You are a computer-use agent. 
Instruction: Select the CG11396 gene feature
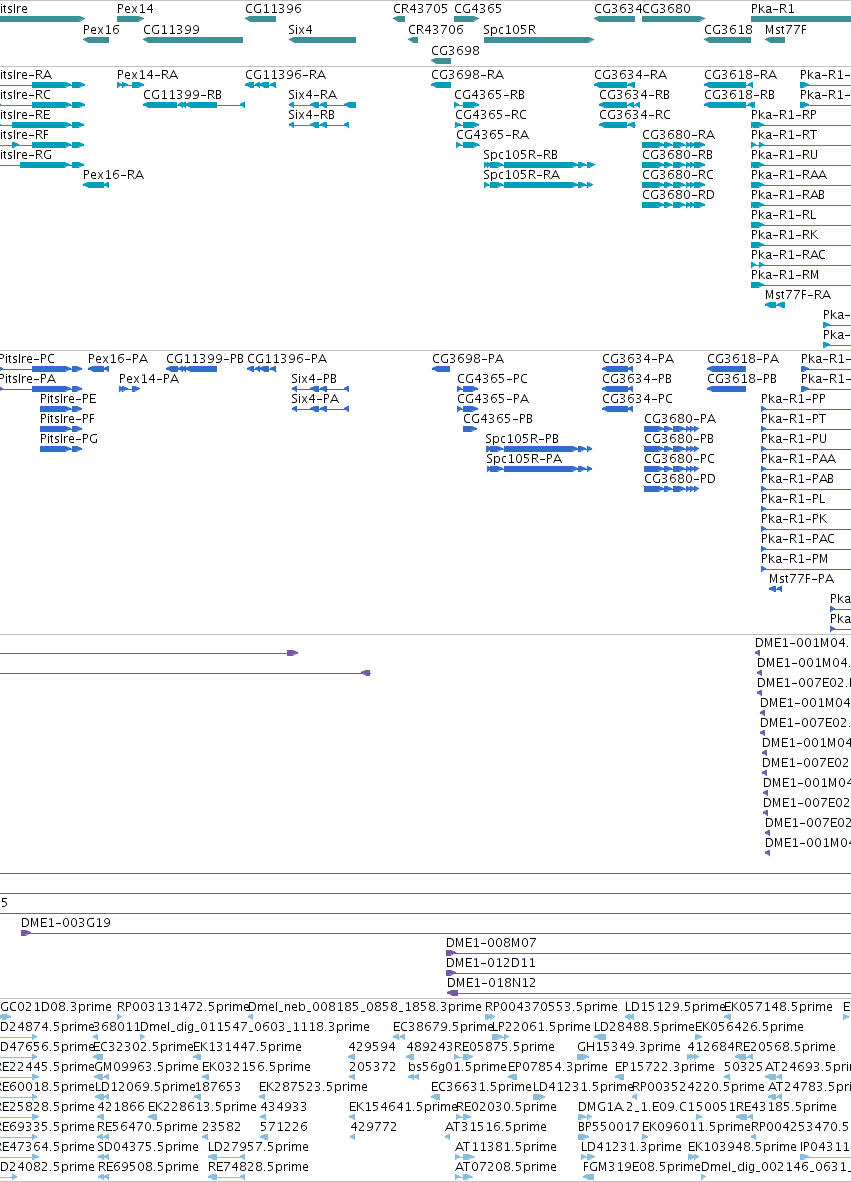261,19
